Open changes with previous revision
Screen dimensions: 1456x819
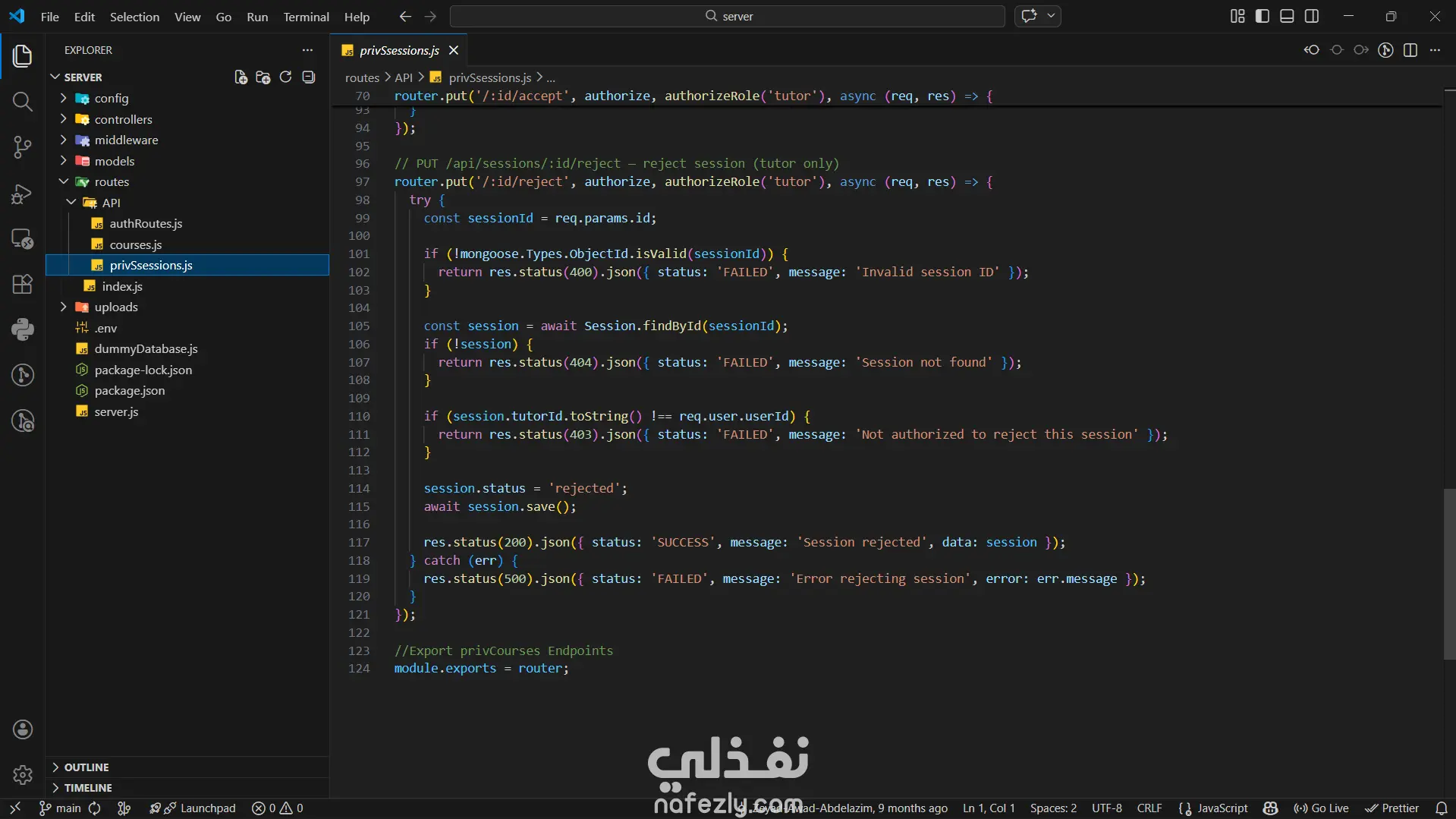1312,50
